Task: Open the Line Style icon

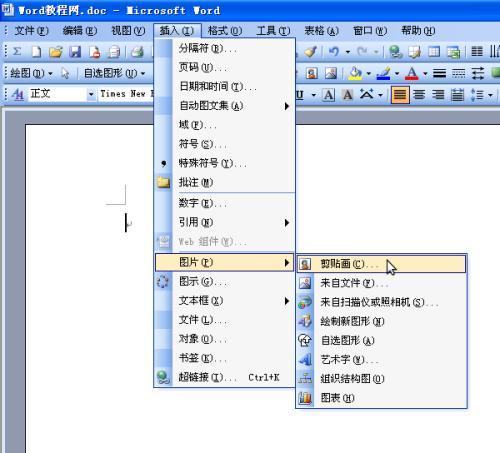Action: [440, 73]
